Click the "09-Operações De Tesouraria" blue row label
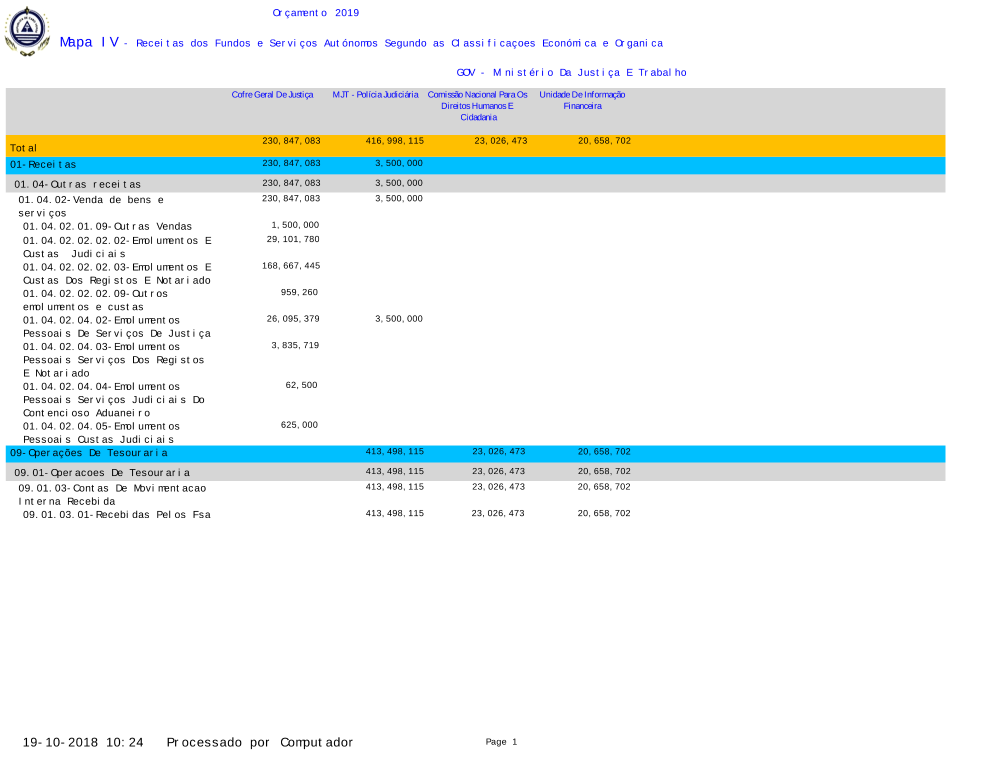This screenshot has width=1000, height=773. pyautogui.click(x=89, y=454)
